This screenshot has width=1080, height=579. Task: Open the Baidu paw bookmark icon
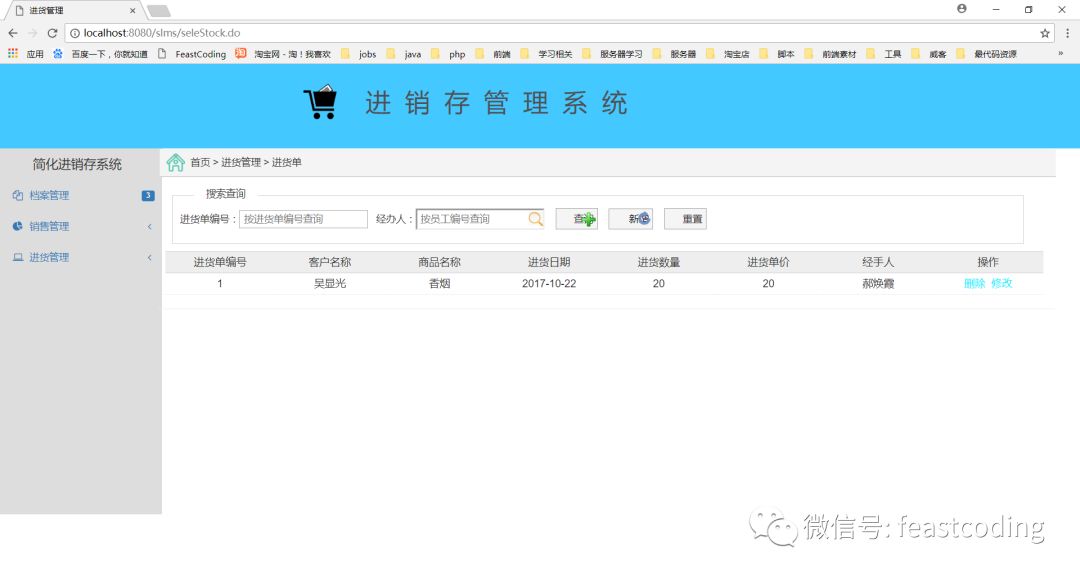tap(58, 54)
